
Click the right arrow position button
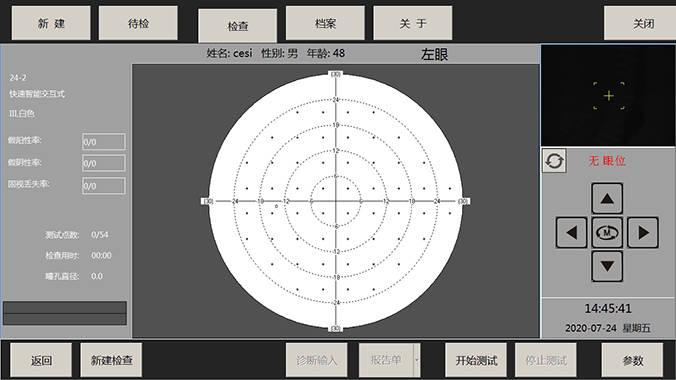[x=643, y=232]
